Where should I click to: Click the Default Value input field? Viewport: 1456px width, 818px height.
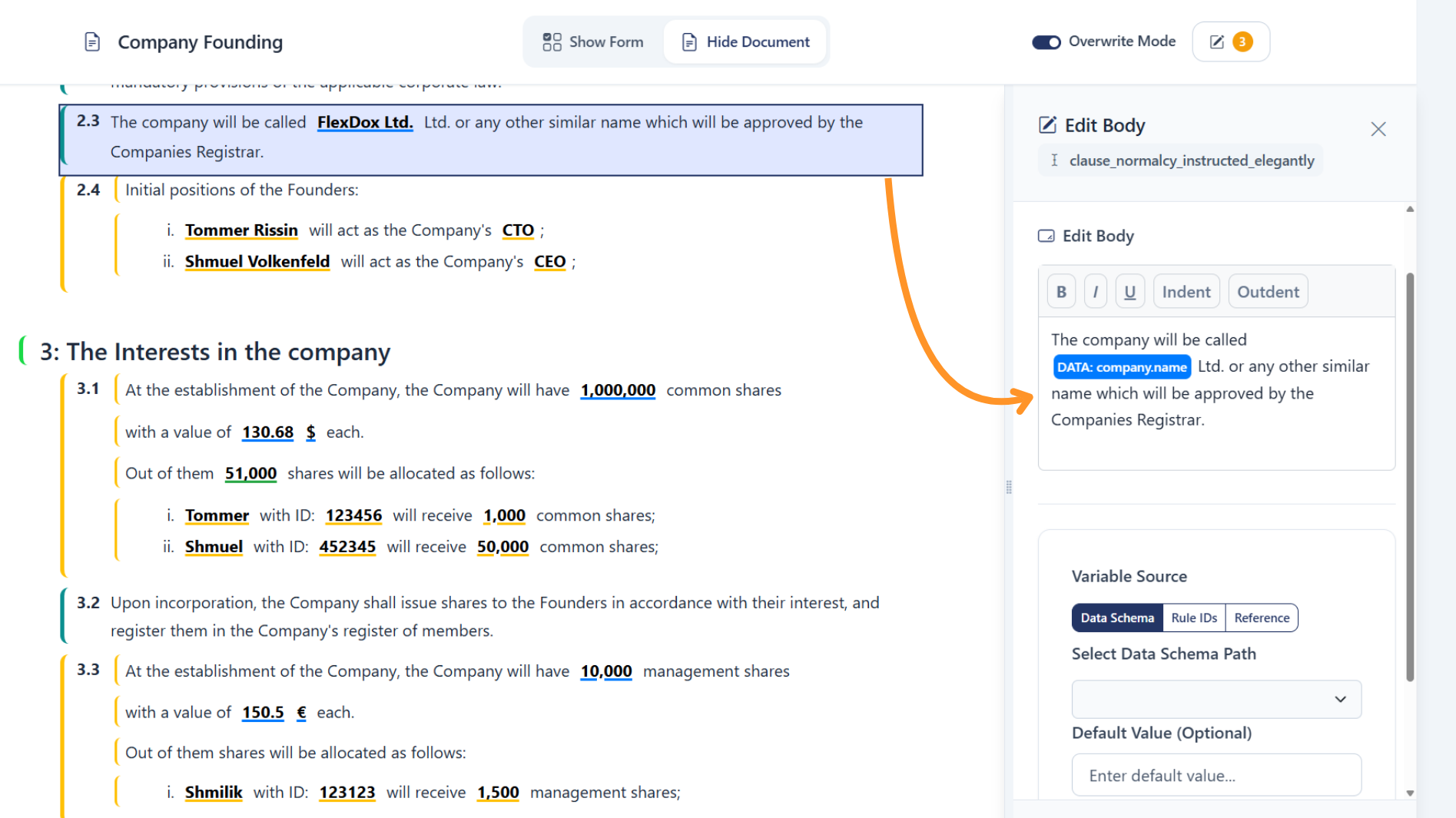pos(1216,776)
